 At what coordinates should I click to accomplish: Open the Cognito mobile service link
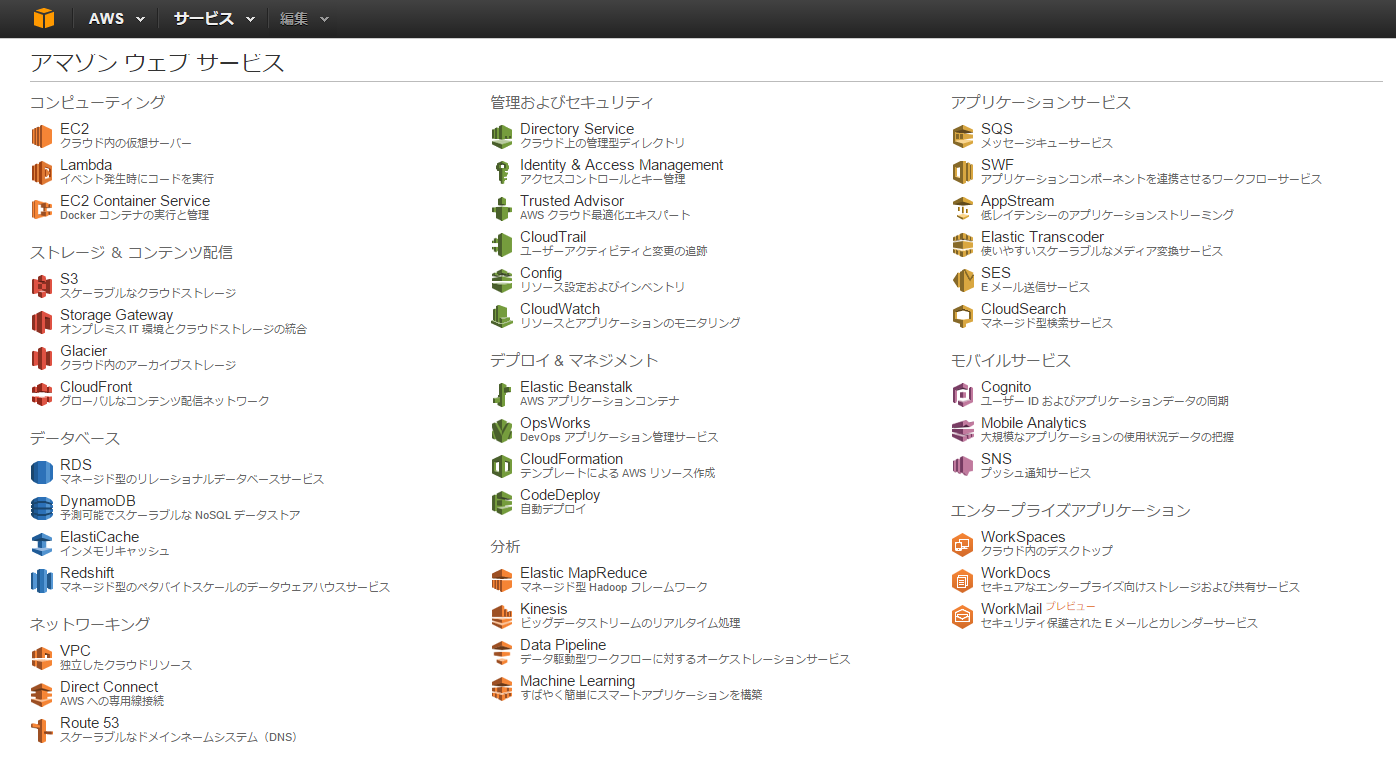1006,386
